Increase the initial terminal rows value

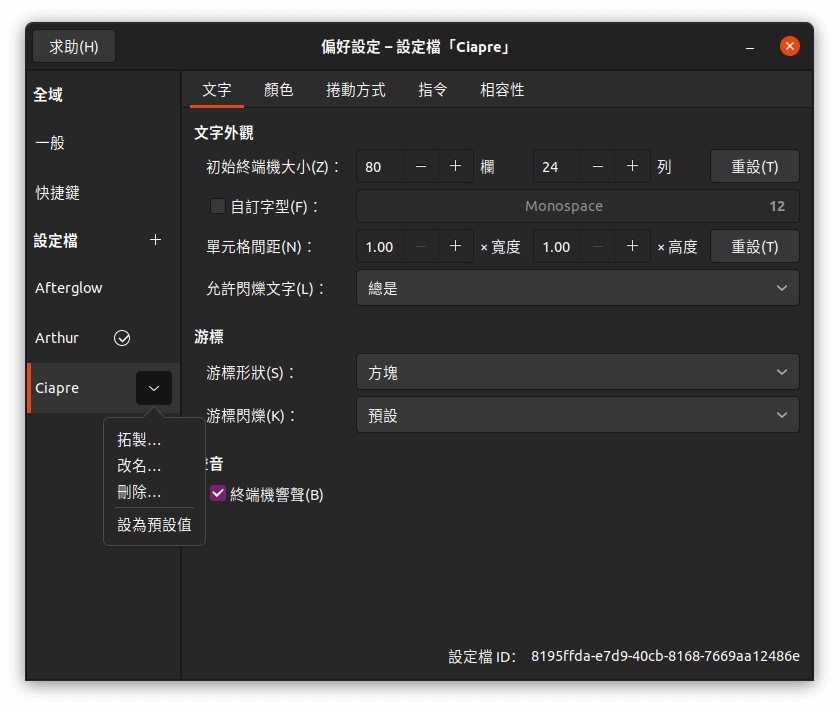point(632,166)
